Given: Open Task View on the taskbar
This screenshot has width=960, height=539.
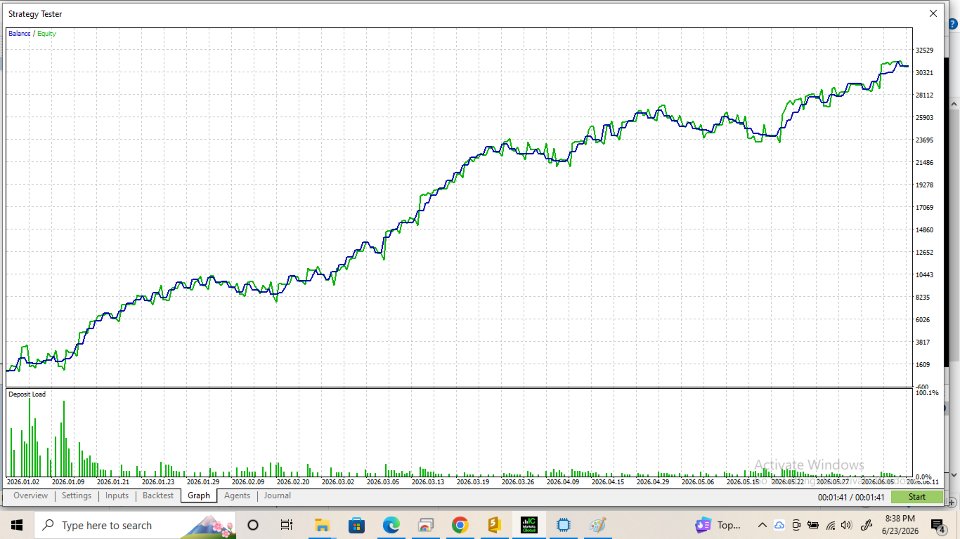Looking at the screenshot, I should coord(287,525).
